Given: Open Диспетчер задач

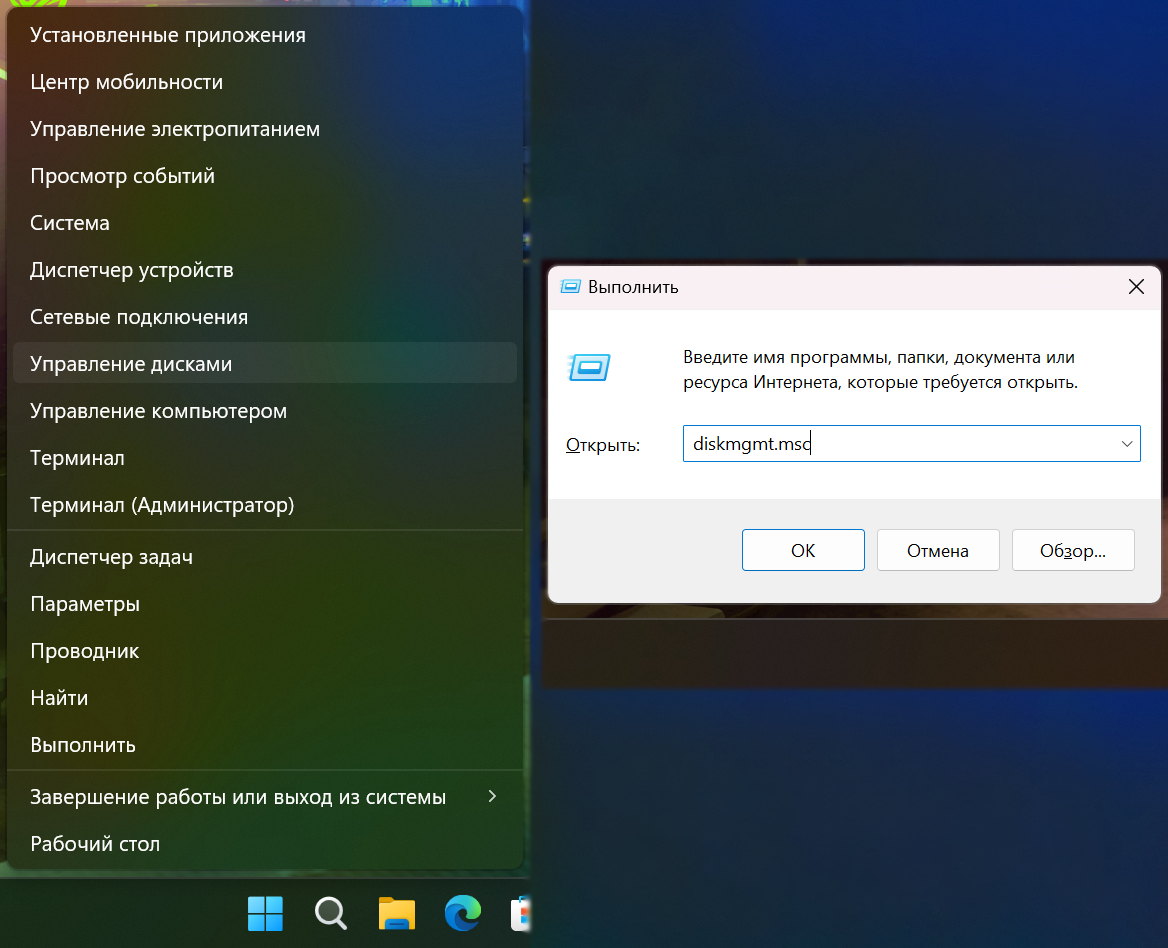Looking at the screenshot, I should (x=264, y=556).
